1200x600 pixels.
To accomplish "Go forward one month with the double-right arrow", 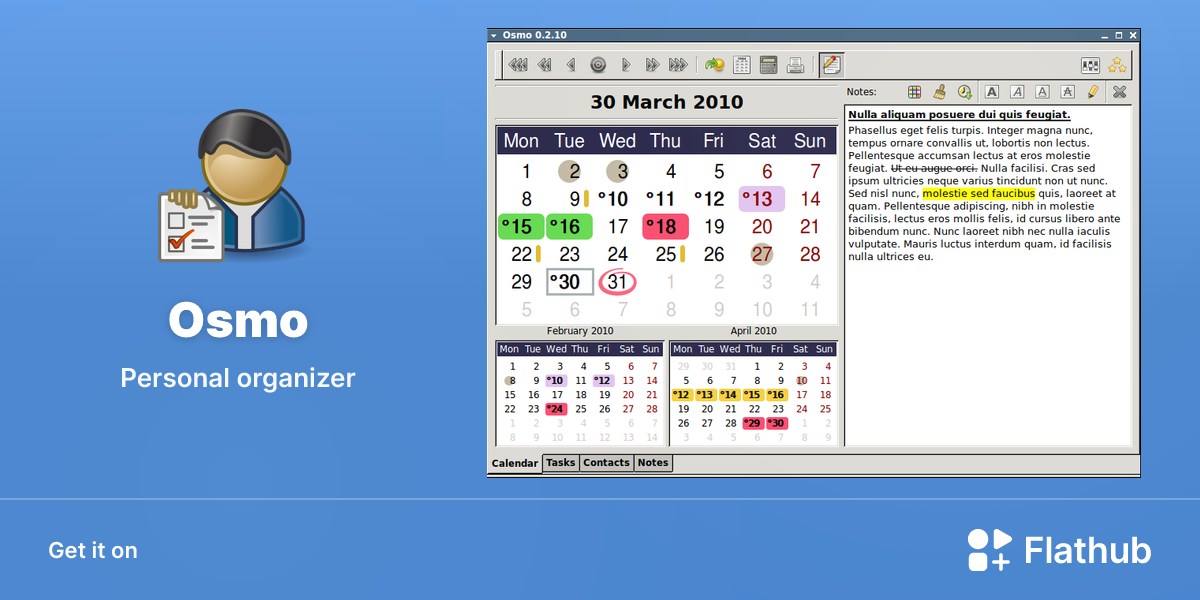I will 652,65.
